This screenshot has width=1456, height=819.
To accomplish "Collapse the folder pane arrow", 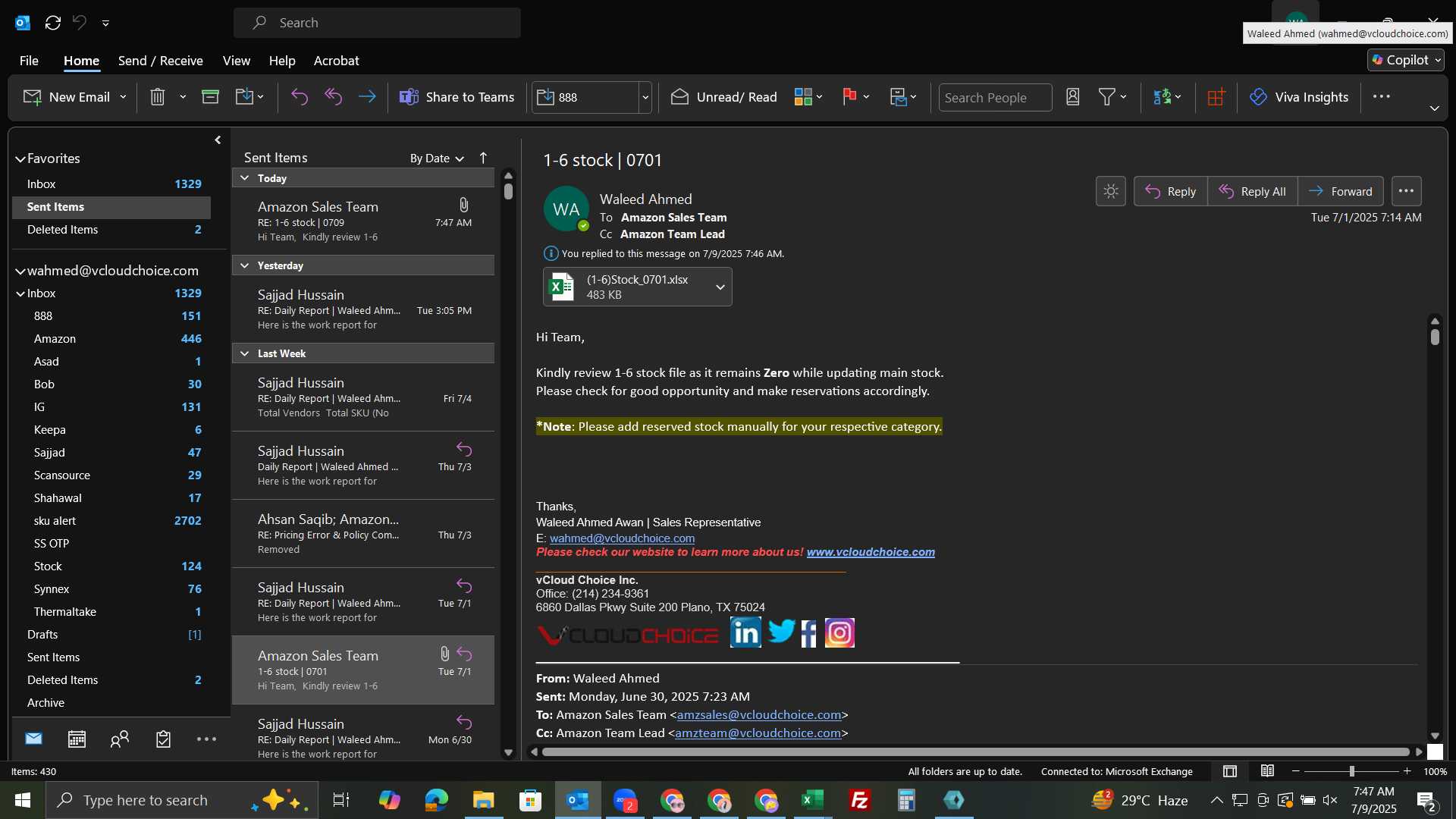I will tap(218, 140).
